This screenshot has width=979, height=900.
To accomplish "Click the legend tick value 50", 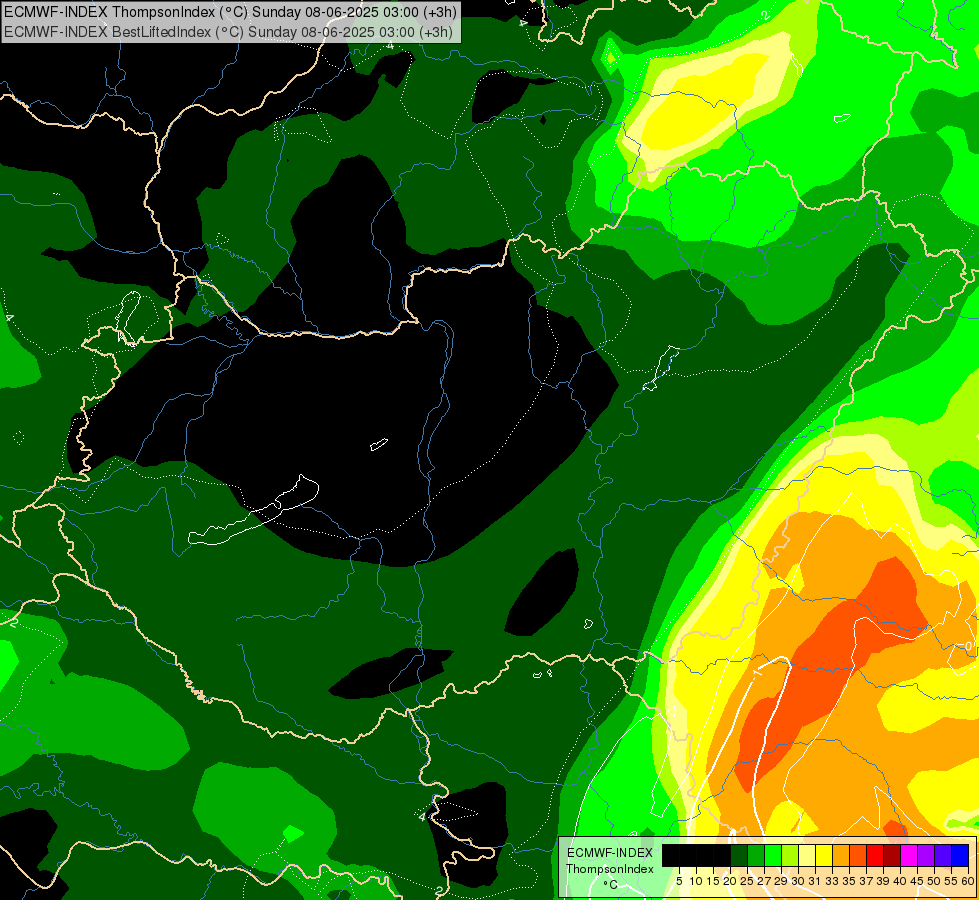I will pos(935,881).
